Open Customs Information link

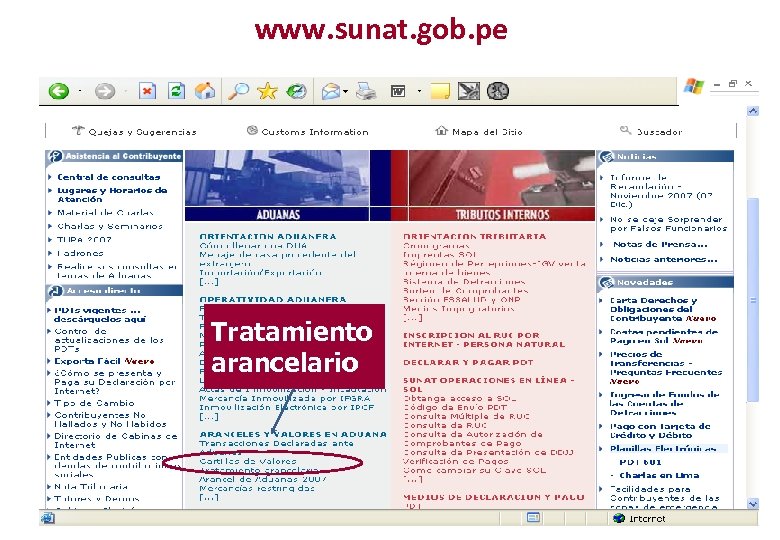click(315, 132)
